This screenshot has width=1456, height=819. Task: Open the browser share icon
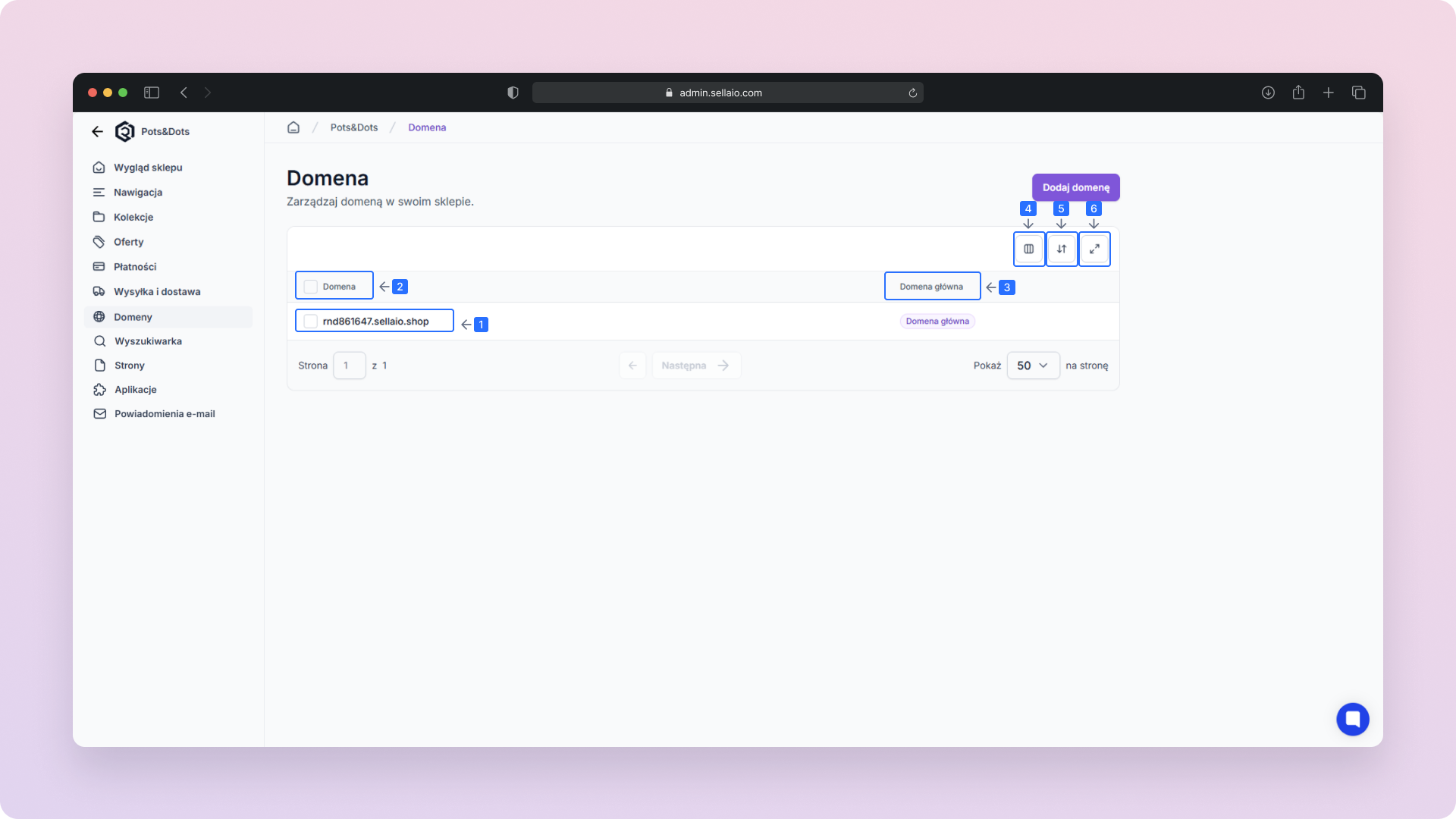[1298, 93]
